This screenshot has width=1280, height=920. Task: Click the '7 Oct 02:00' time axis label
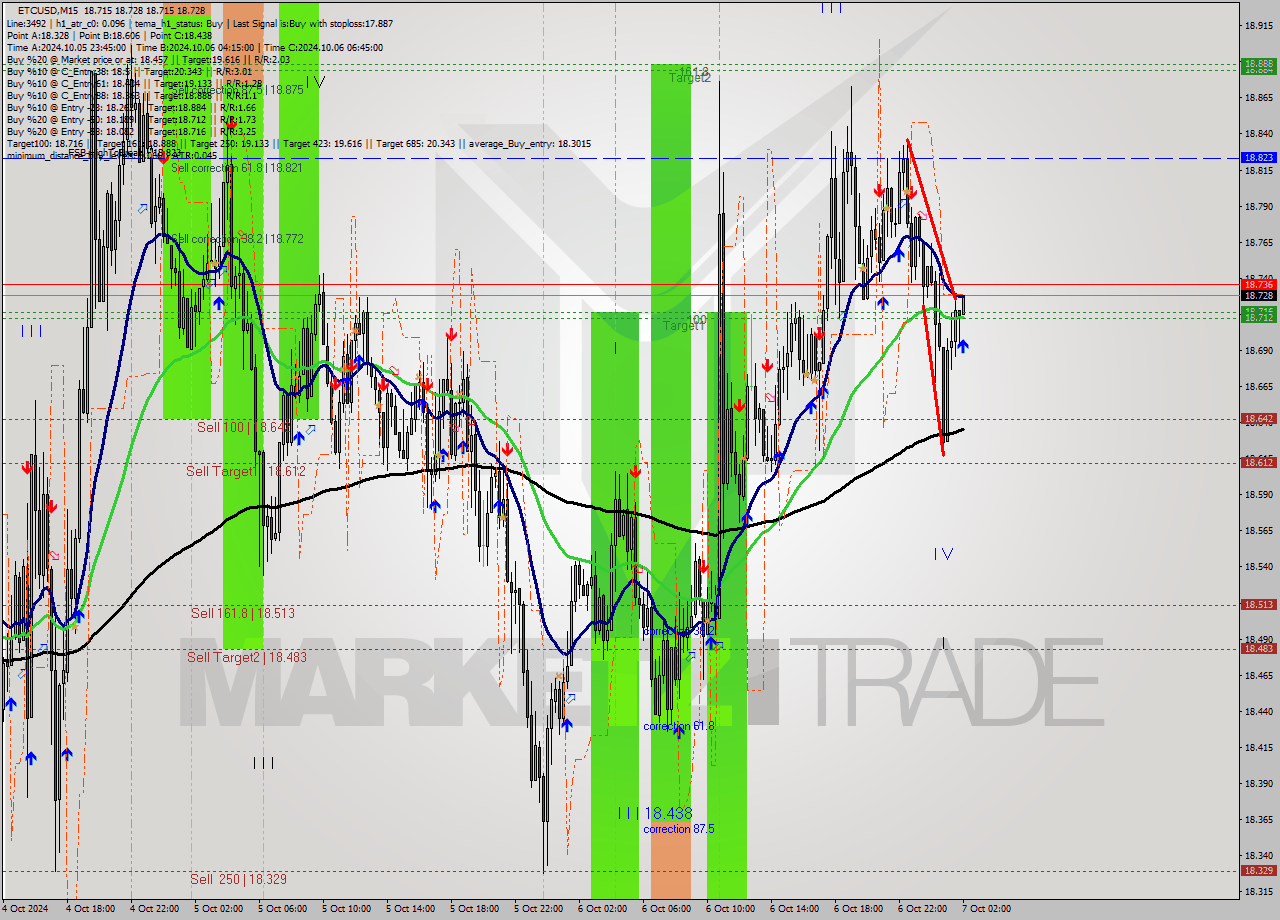[x=986, y=910]
